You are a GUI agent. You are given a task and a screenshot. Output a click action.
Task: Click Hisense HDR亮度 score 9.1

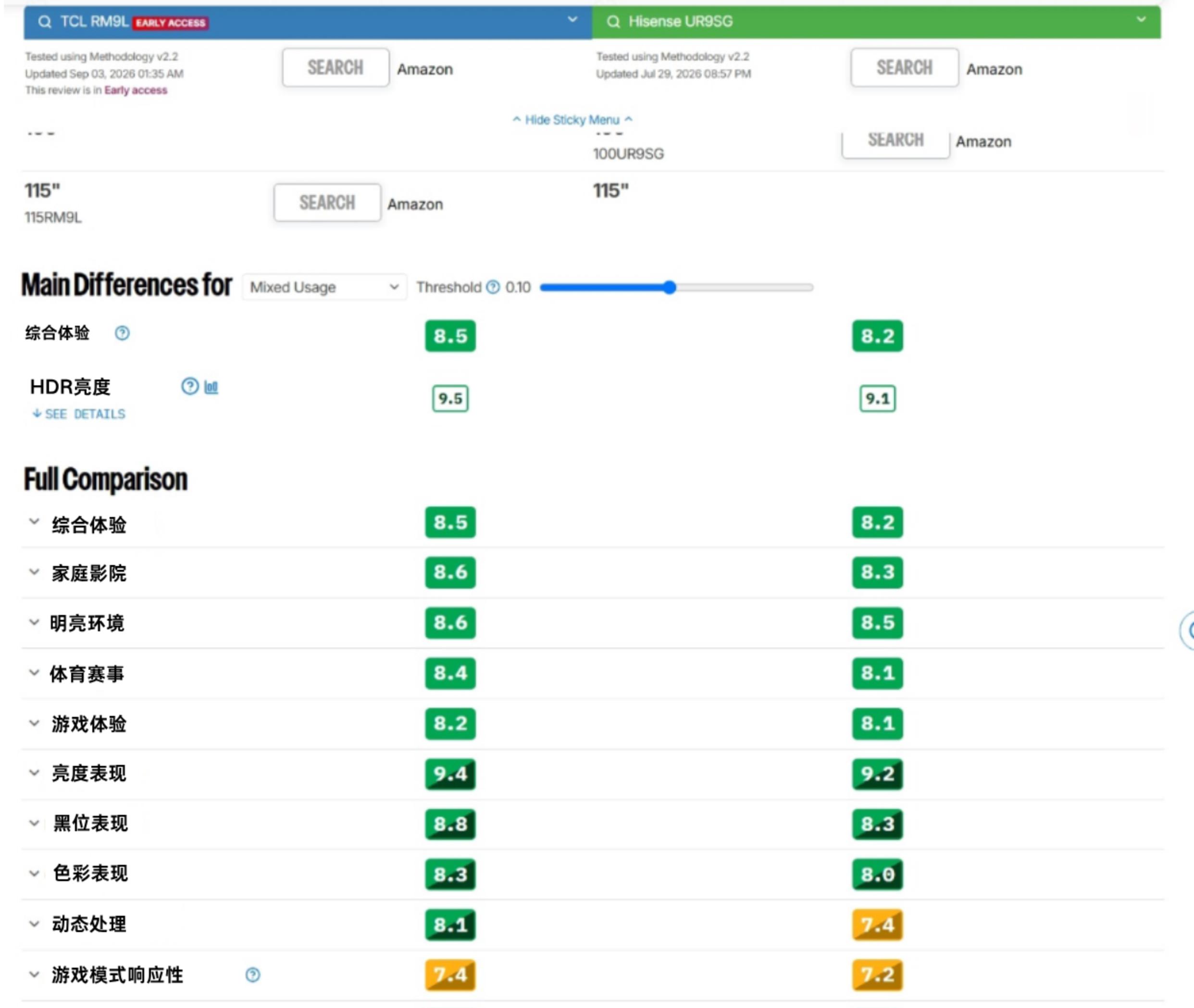coord(877,398)
